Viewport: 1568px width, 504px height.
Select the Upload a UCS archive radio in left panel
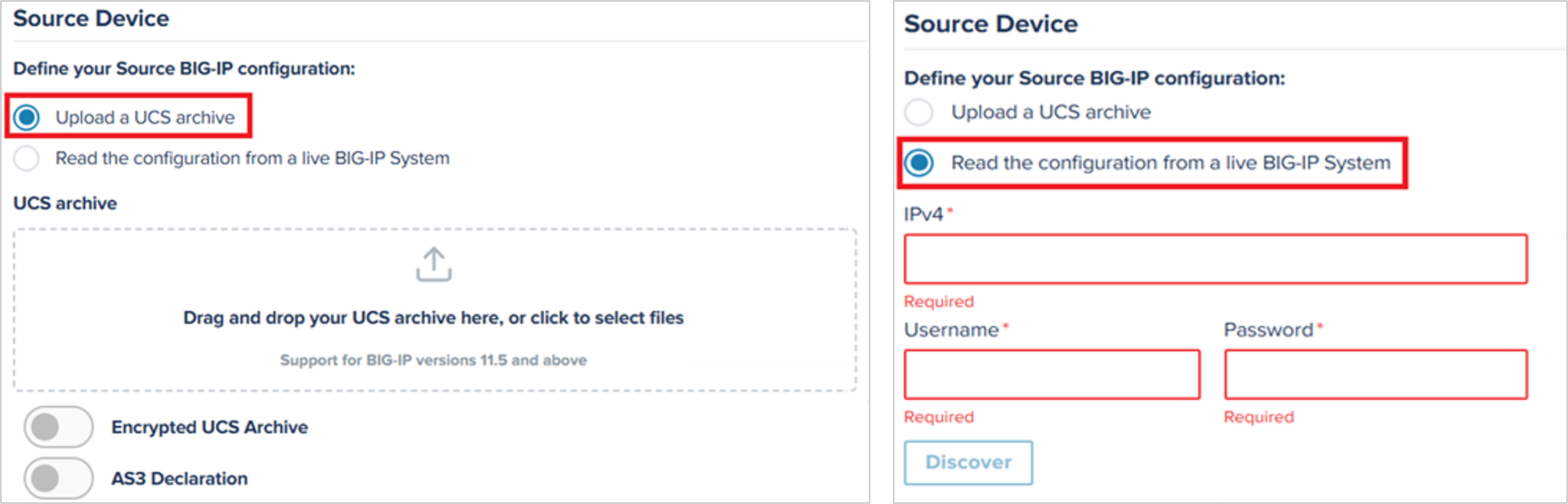tap(27, 117)
